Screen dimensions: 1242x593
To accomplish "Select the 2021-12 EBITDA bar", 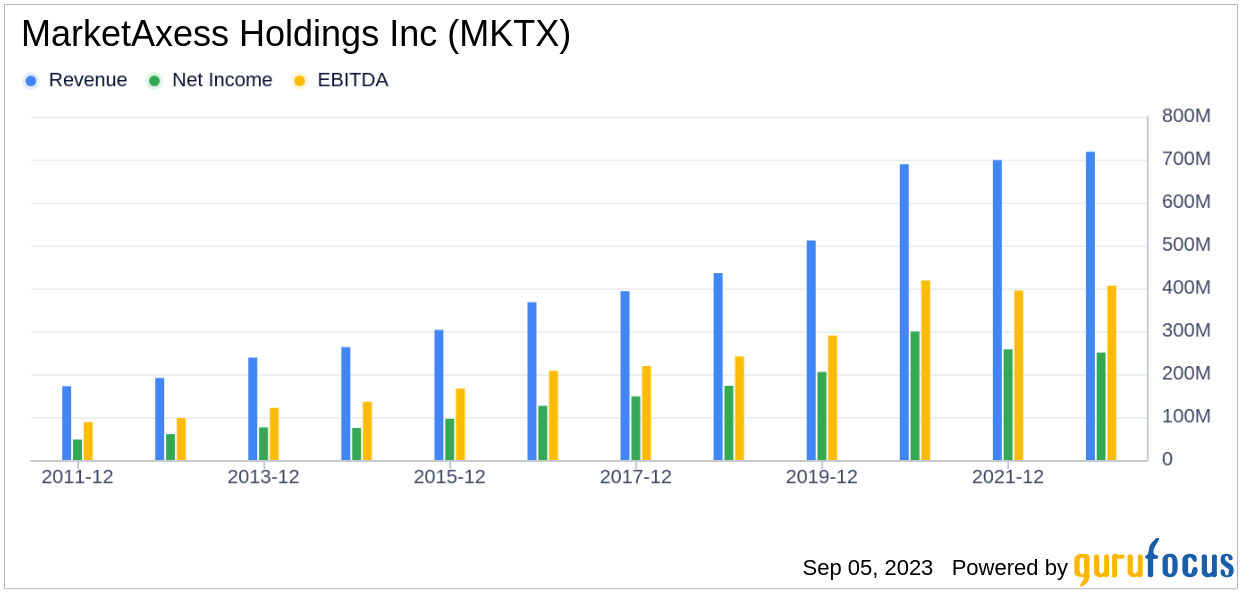I will click(1019, 376).
